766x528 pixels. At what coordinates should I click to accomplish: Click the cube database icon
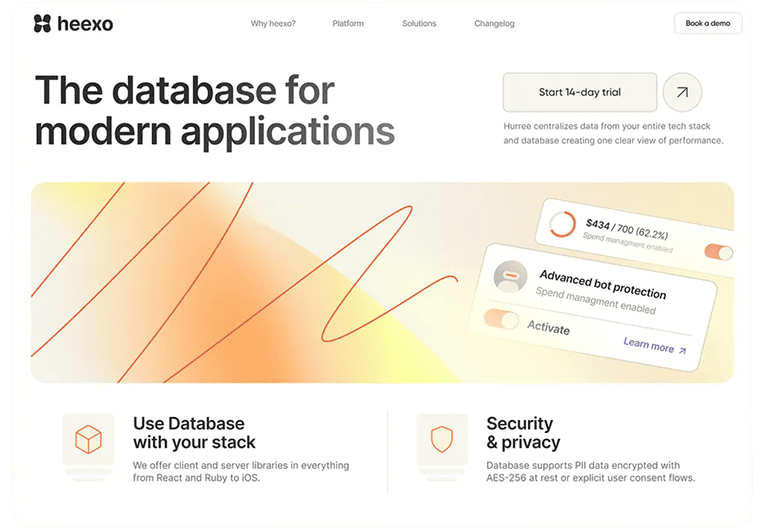click(x=88, y=439)
